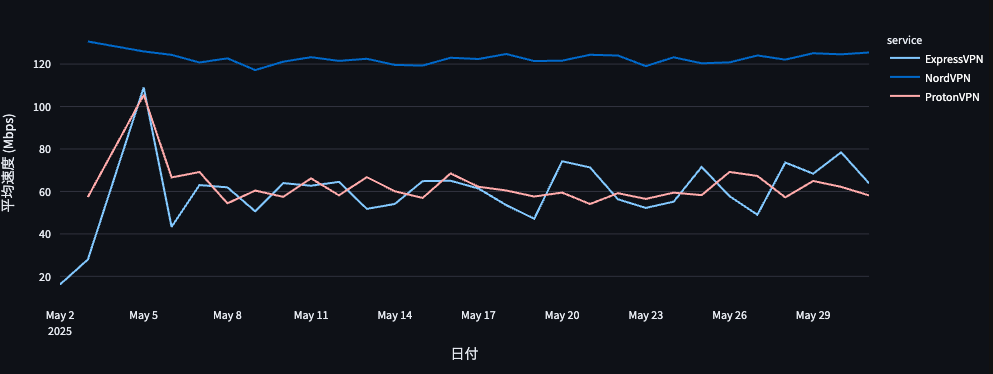993x374 pixels.
Task: Click the '2025' year label
Action: [x=60, y=331]
